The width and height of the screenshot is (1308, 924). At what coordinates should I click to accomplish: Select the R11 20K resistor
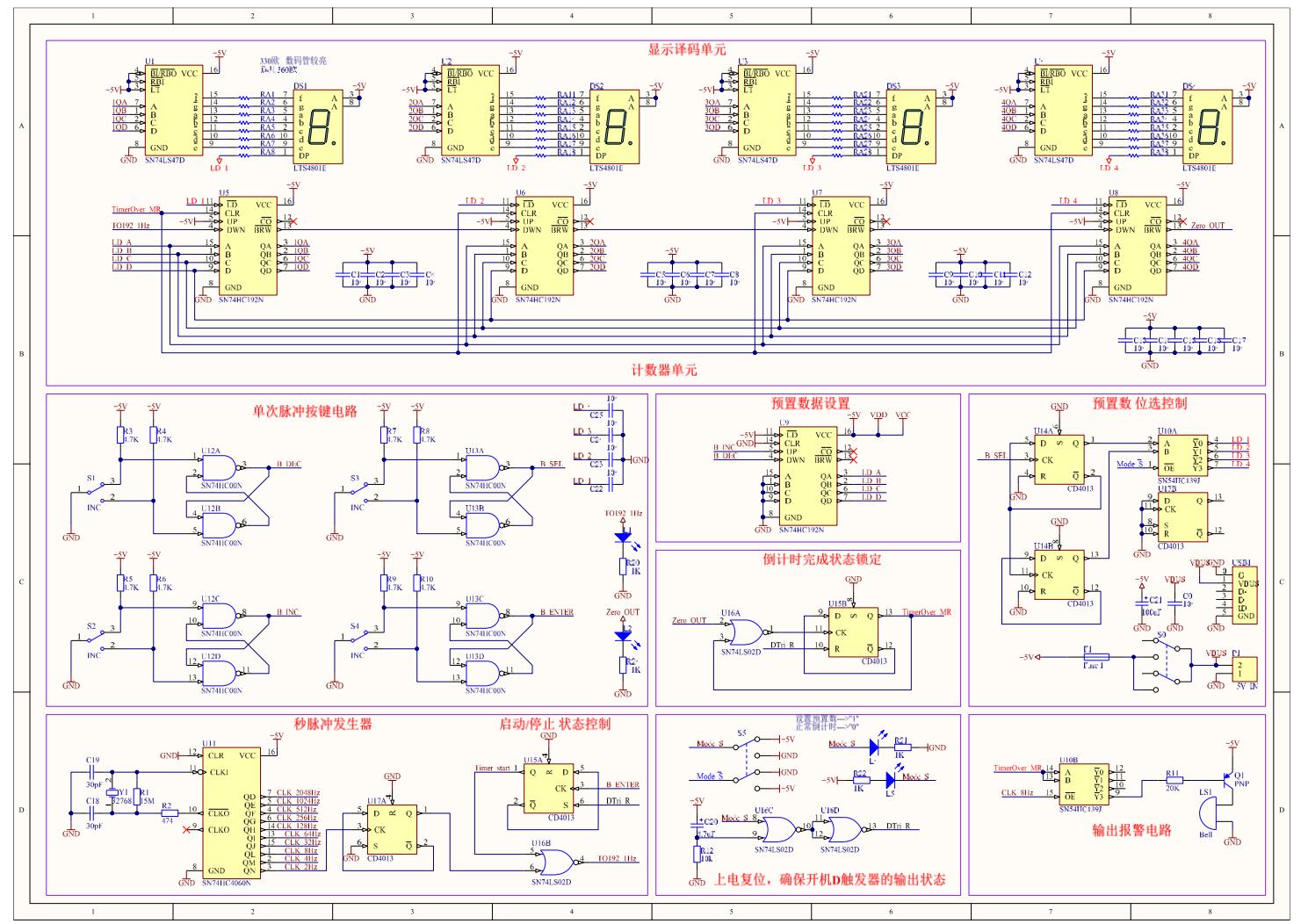pyautogui.click(x=1174, y=779)
